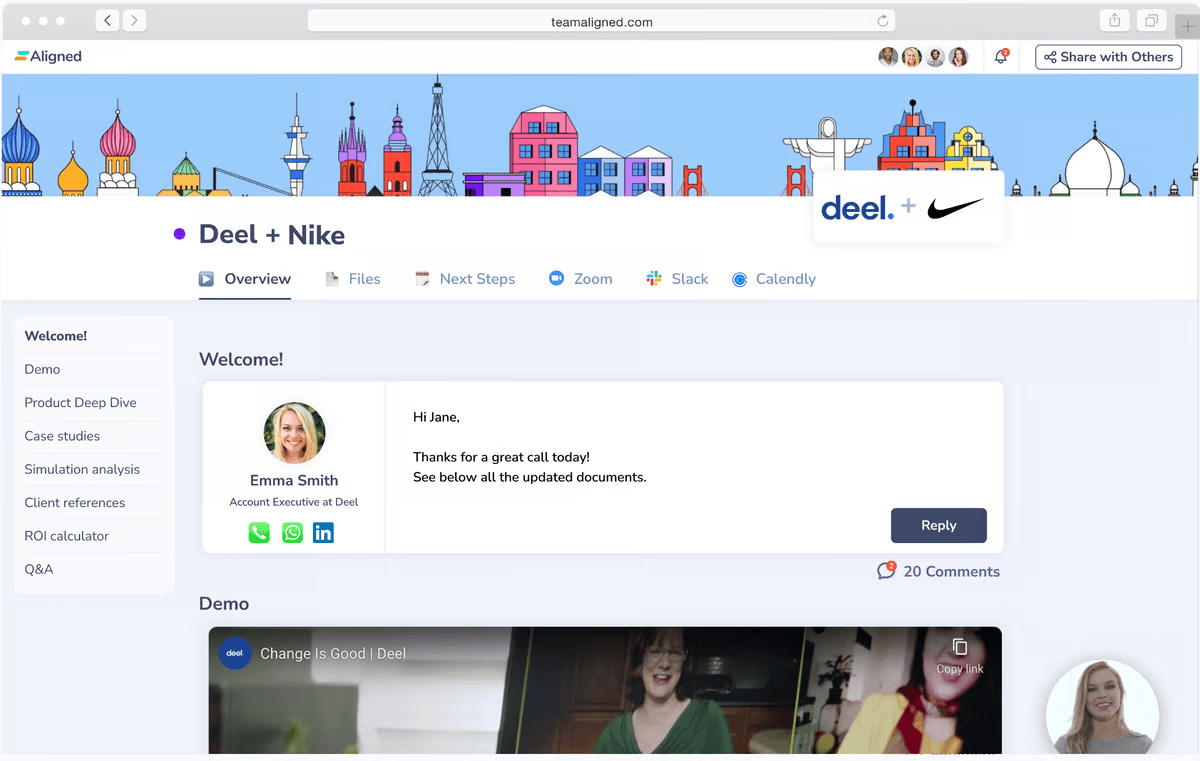Click the purple status dot beside title
The width and height of the screenshot is (1200, 761).
coord(180,234)
